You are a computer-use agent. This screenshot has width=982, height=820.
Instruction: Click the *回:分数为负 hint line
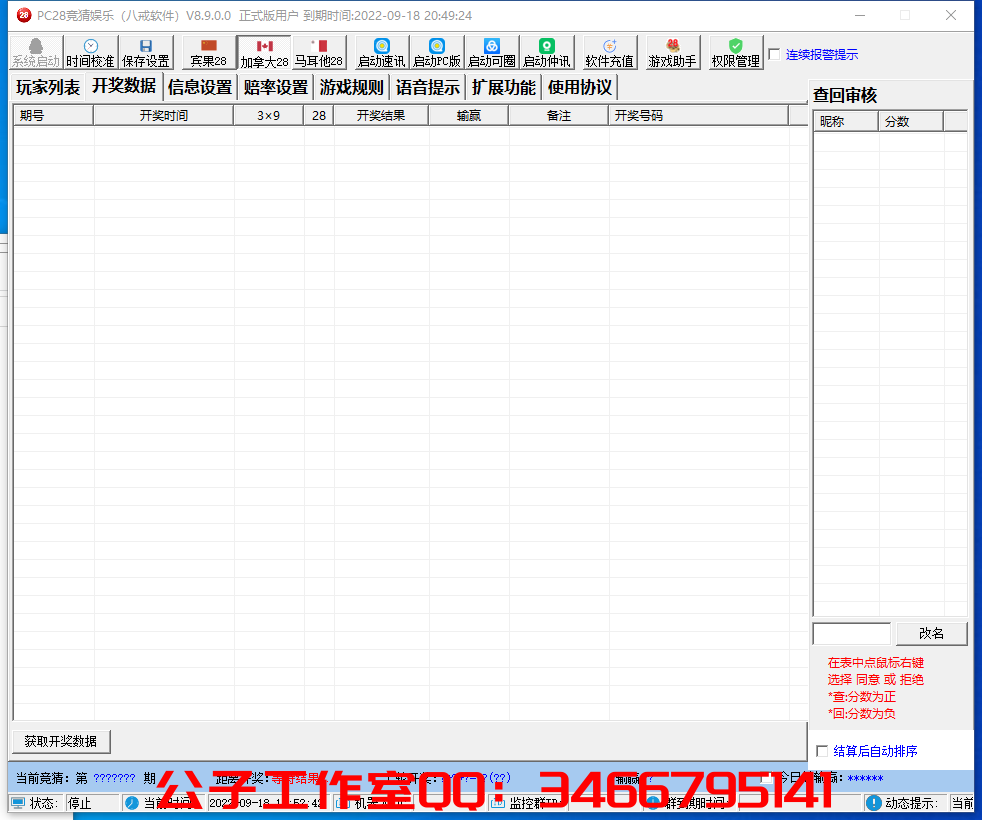point(862,714)
